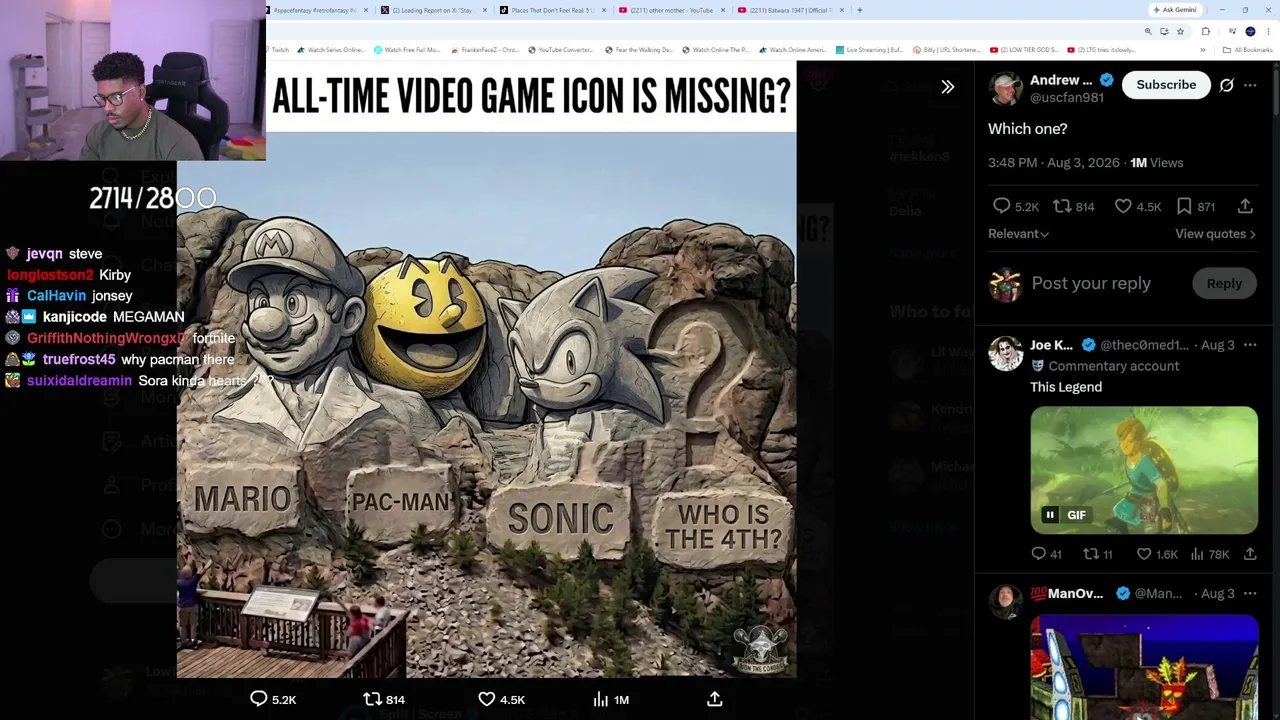Open more options on ManOv's reply
1280x720 pixels.
click(1250, 594)
